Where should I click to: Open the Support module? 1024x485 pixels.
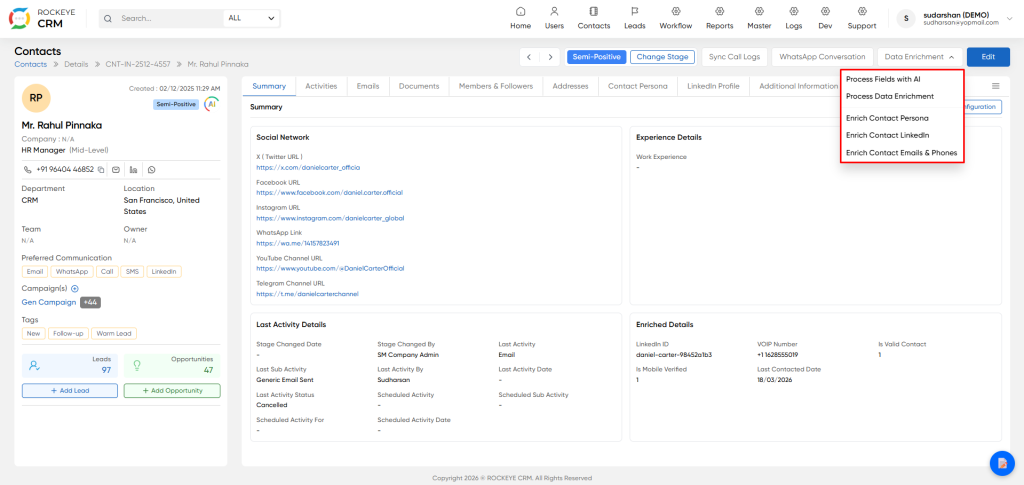[862, 18]
